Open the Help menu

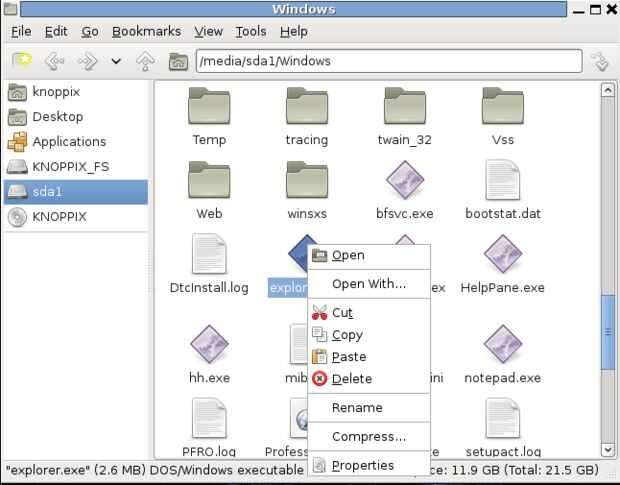click(x=294, y=31)
